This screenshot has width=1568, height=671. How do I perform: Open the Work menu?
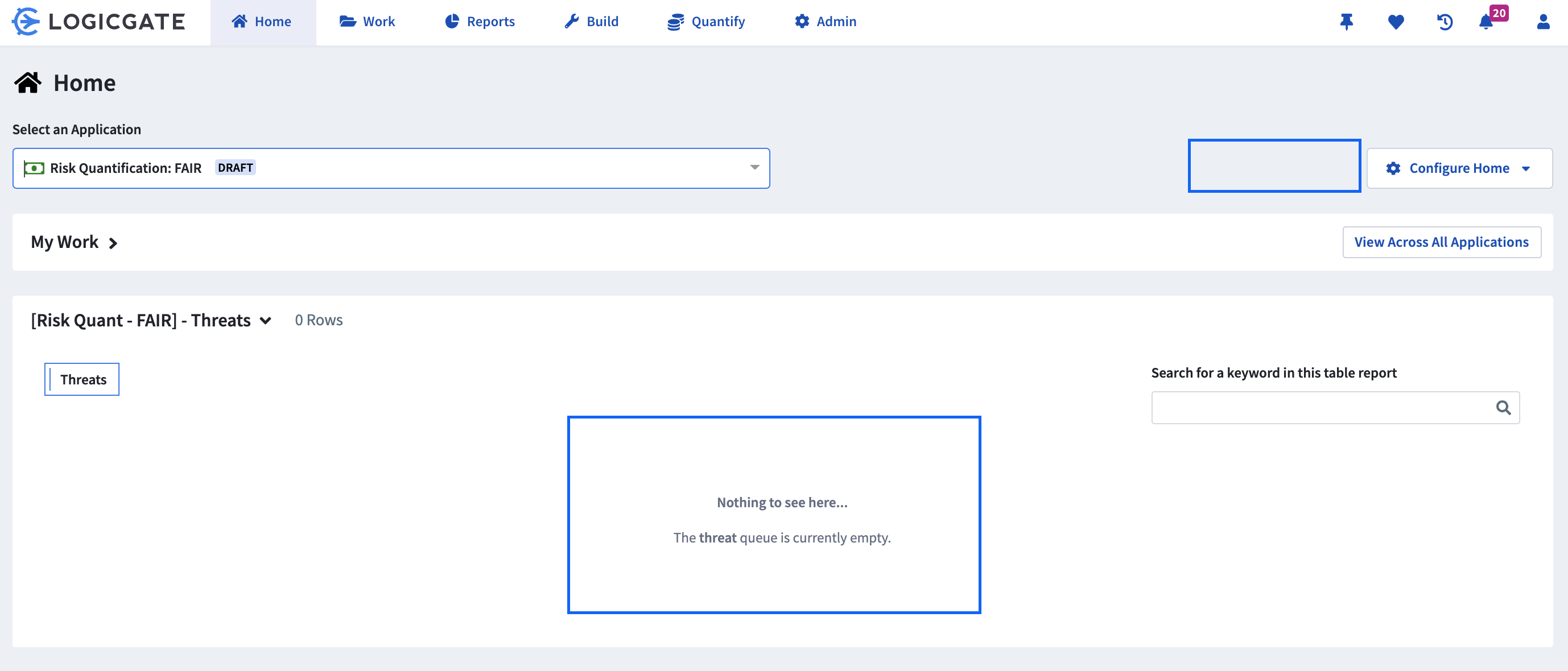point(367,22)
